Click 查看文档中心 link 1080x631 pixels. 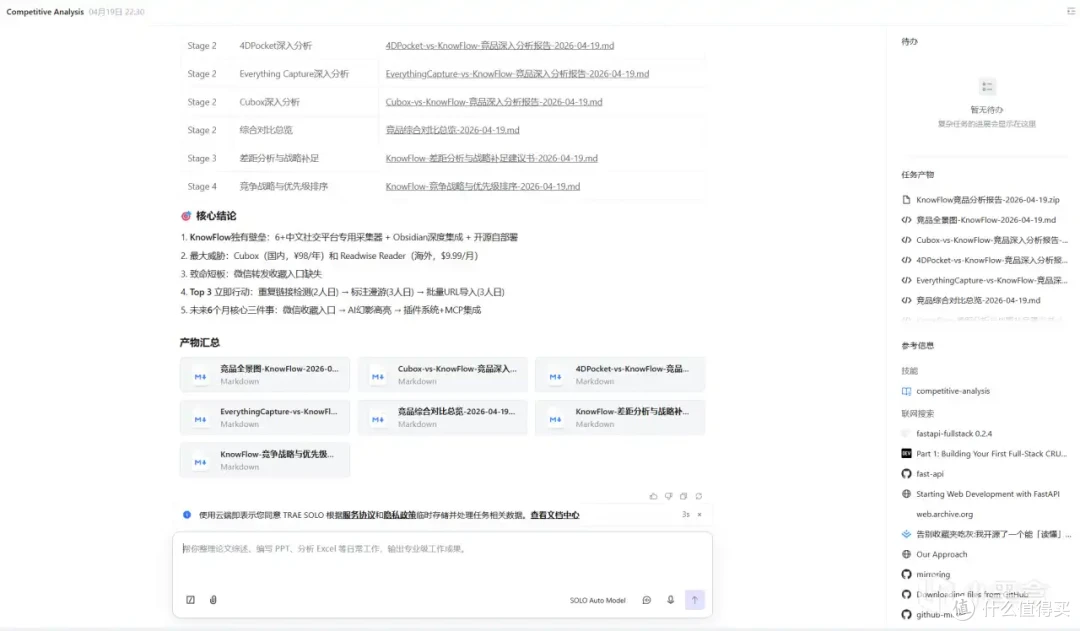click(554, 515)
